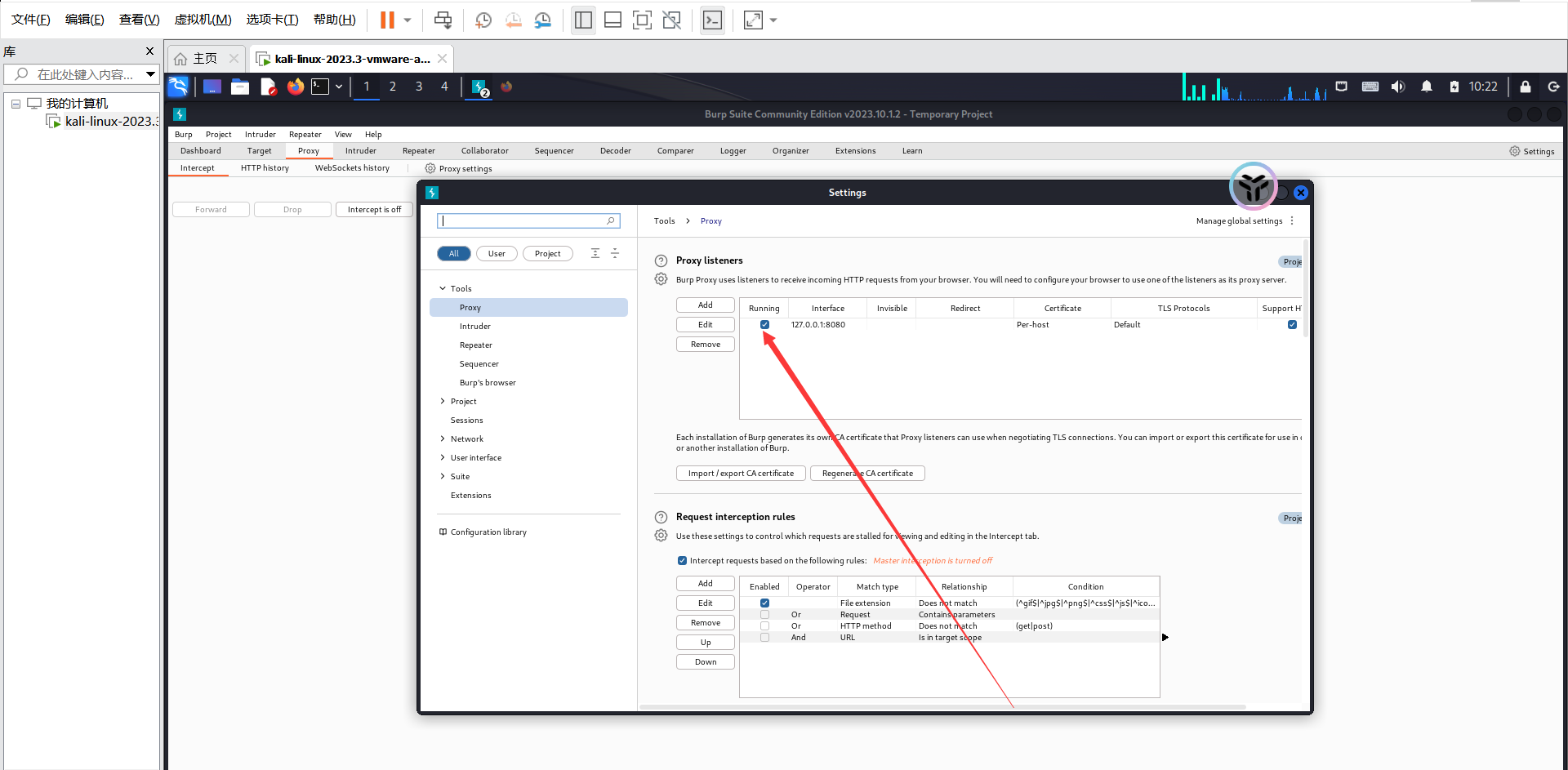Launch Firefox from the Kali panel
Viewport: 1568px width, 770px height.
click(296, 87)
